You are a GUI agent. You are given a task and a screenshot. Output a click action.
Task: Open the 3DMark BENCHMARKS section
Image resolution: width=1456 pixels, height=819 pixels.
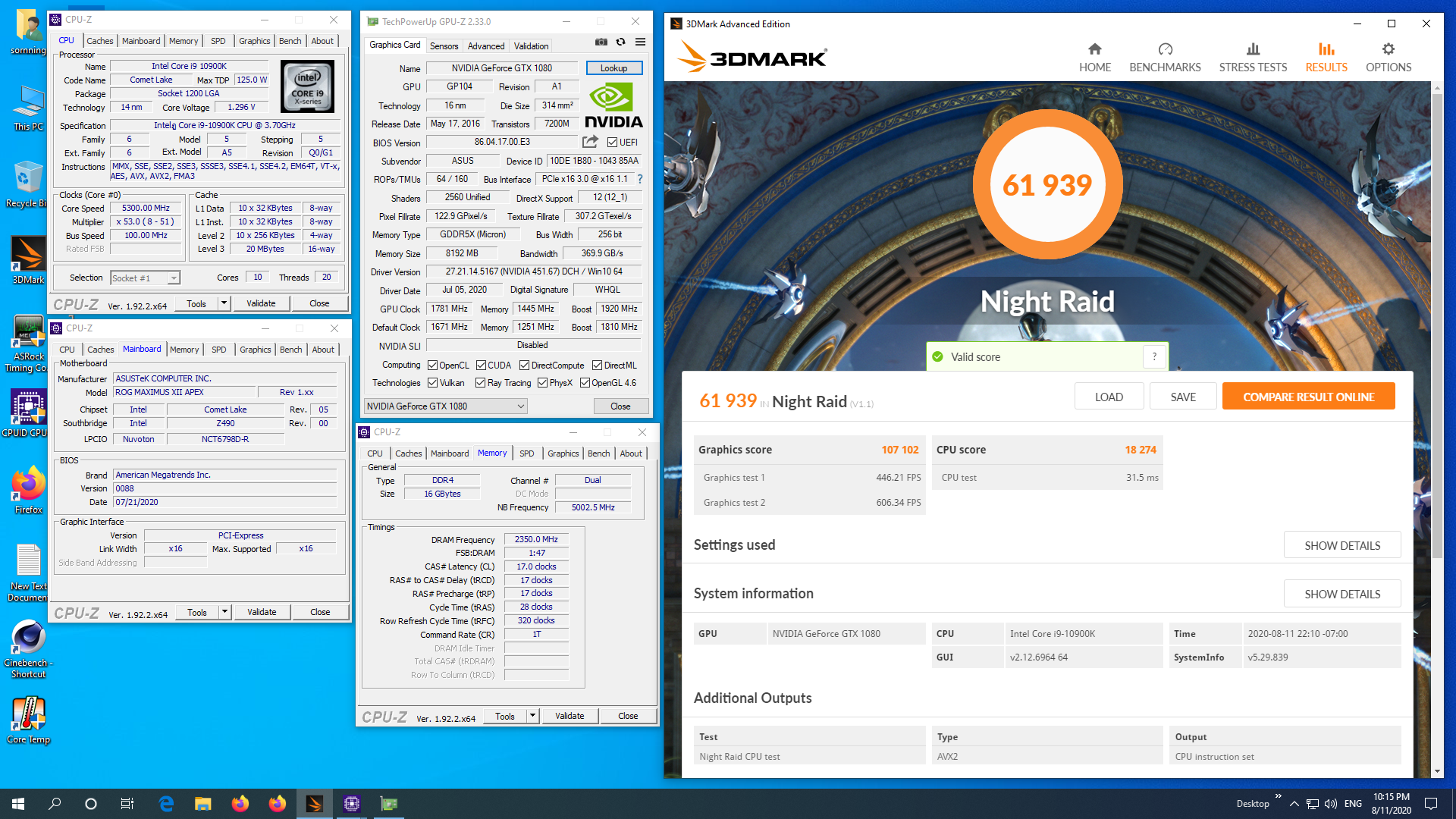click(1165, 58)
